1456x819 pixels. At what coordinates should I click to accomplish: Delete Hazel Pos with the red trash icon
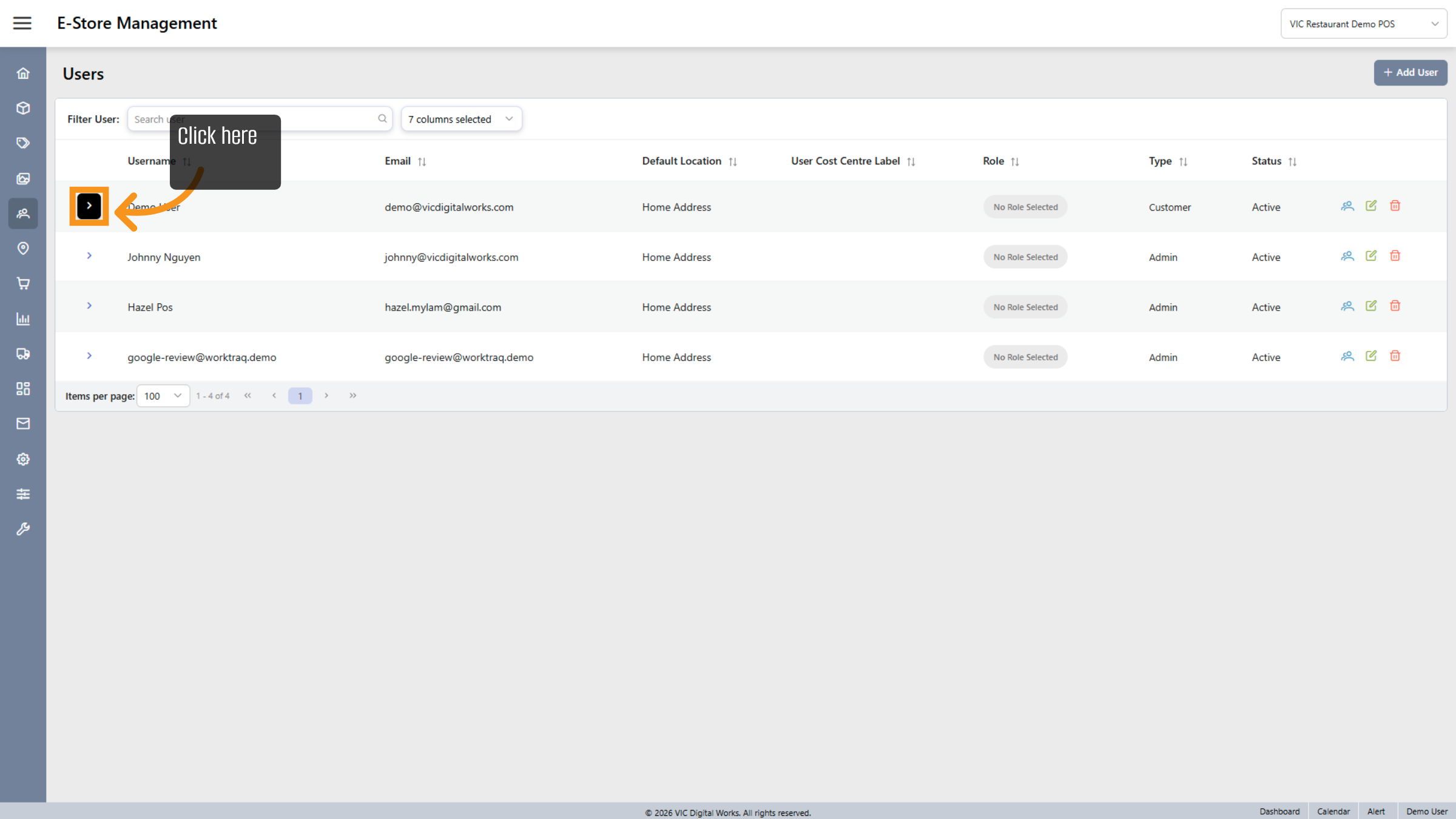click(x=1395, y=306)
